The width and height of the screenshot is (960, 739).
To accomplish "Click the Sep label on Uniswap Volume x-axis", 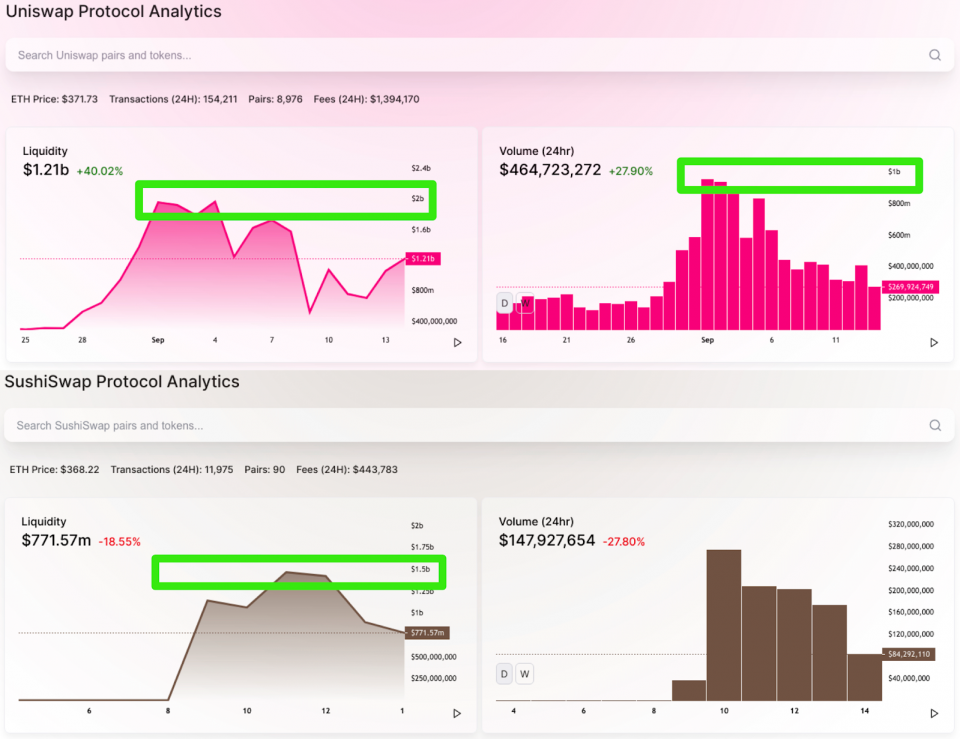I will 708,340.
